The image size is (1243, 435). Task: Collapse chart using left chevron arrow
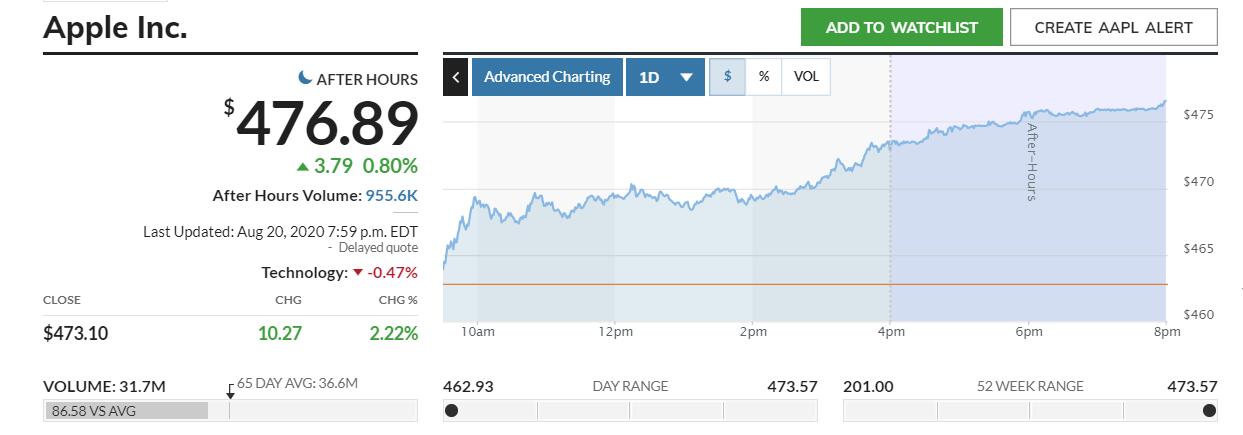(x=455, y=77)
